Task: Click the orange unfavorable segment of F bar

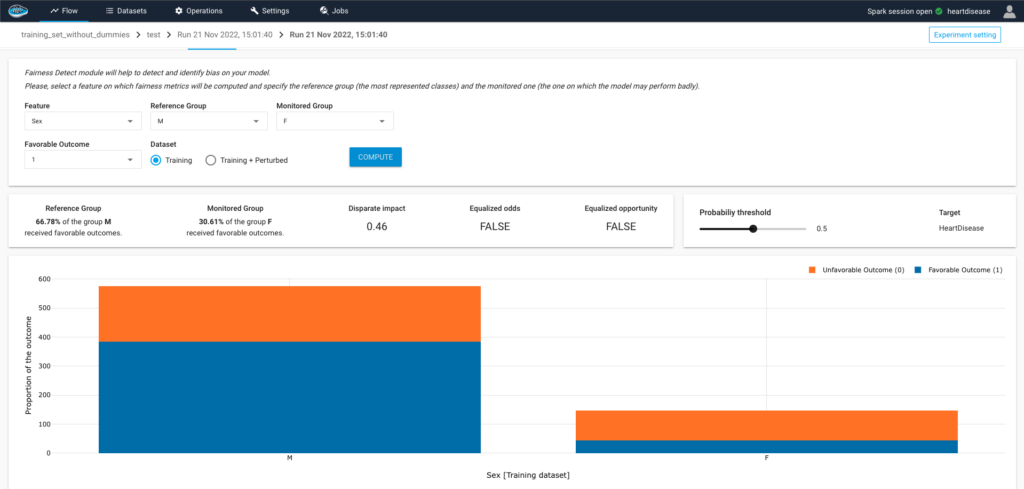Action: (766, 425)
